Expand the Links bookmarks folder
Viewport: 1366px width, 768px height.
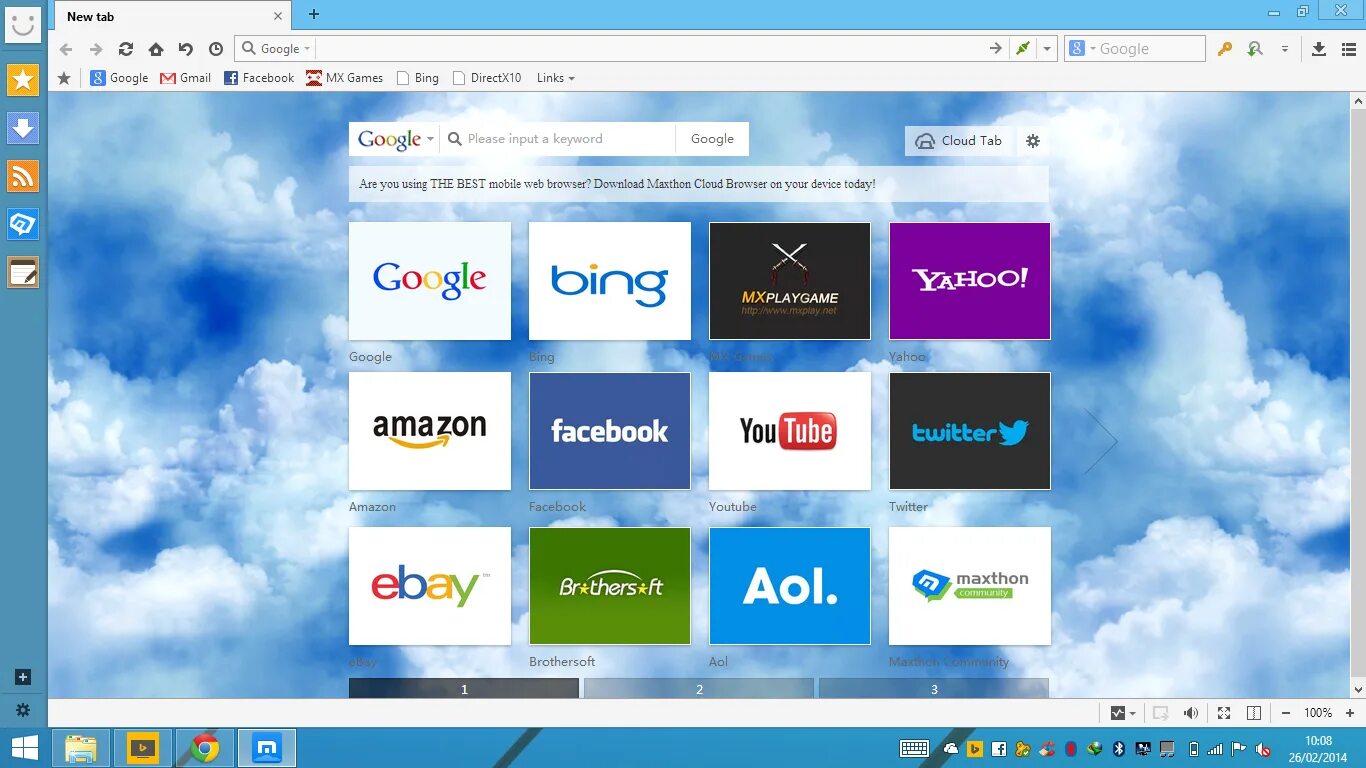click(555, 78)
